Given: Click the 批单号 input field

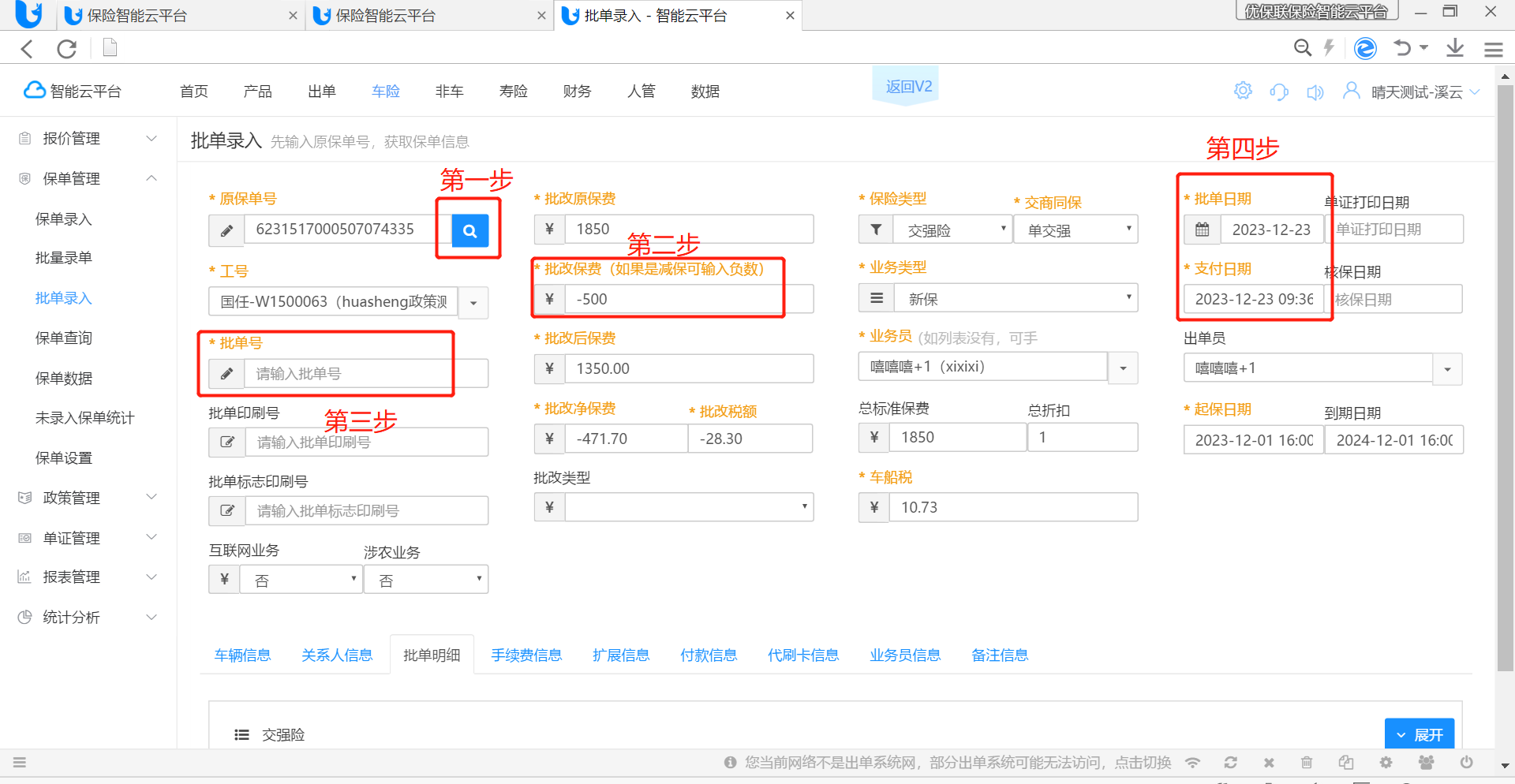Looking at the screenshot, I should [366, 373].
